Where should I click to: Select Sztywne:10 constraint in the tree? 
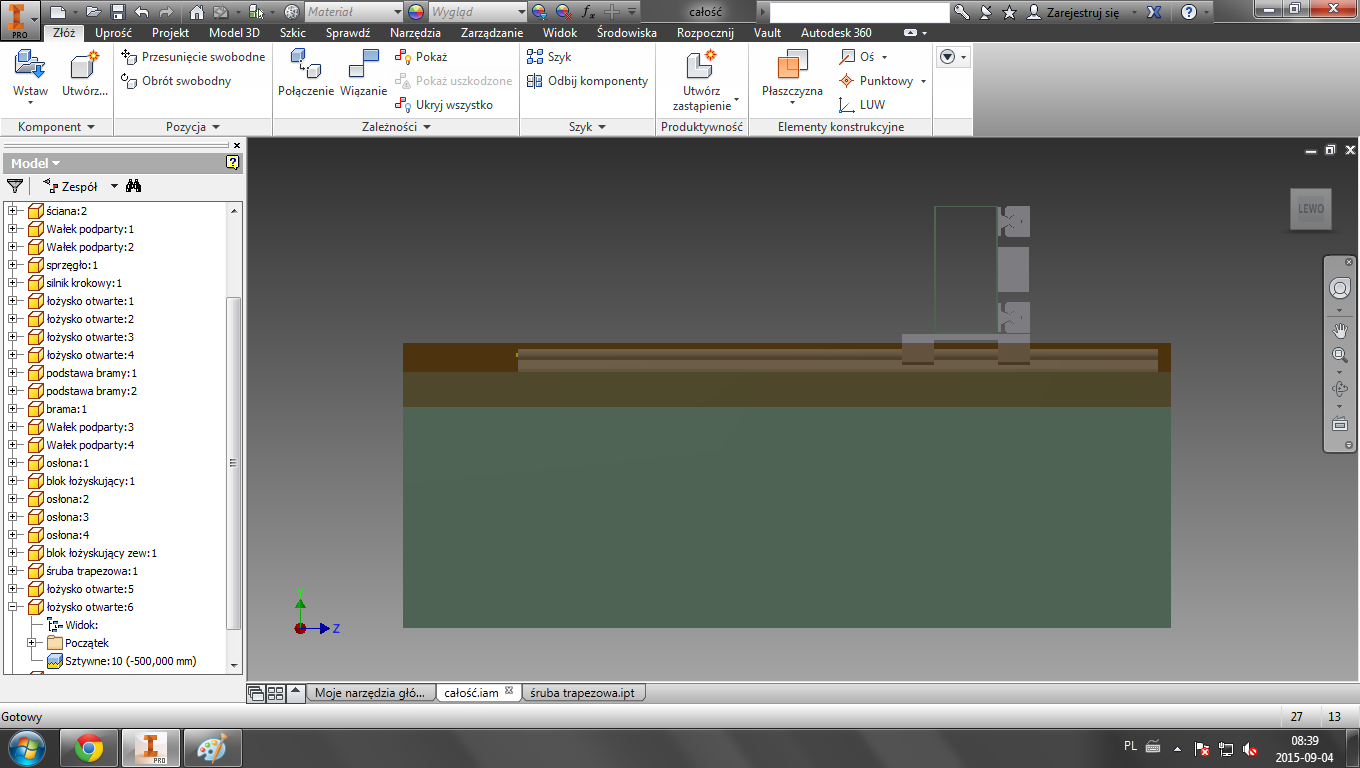(130, 661)
